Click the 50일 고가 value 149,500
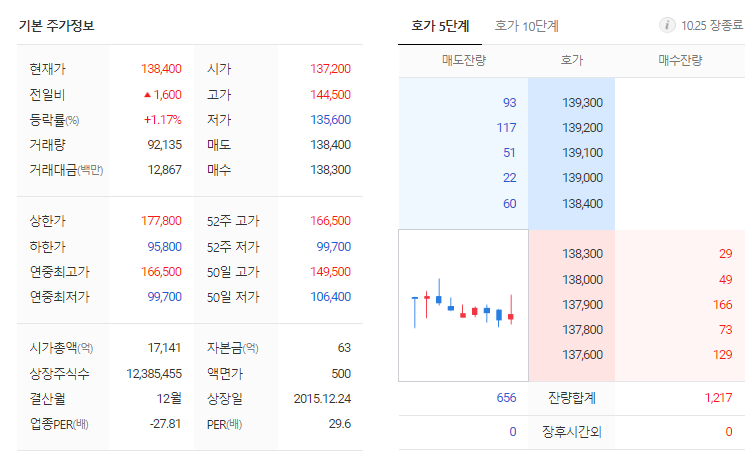Image resolution: width=752 pixels, height=451 pixels. coord(330,272)
